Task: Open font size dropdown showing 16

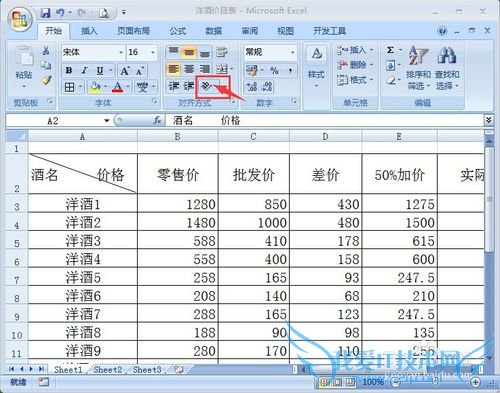Action: pyautogui.click(x=153, y=52)
